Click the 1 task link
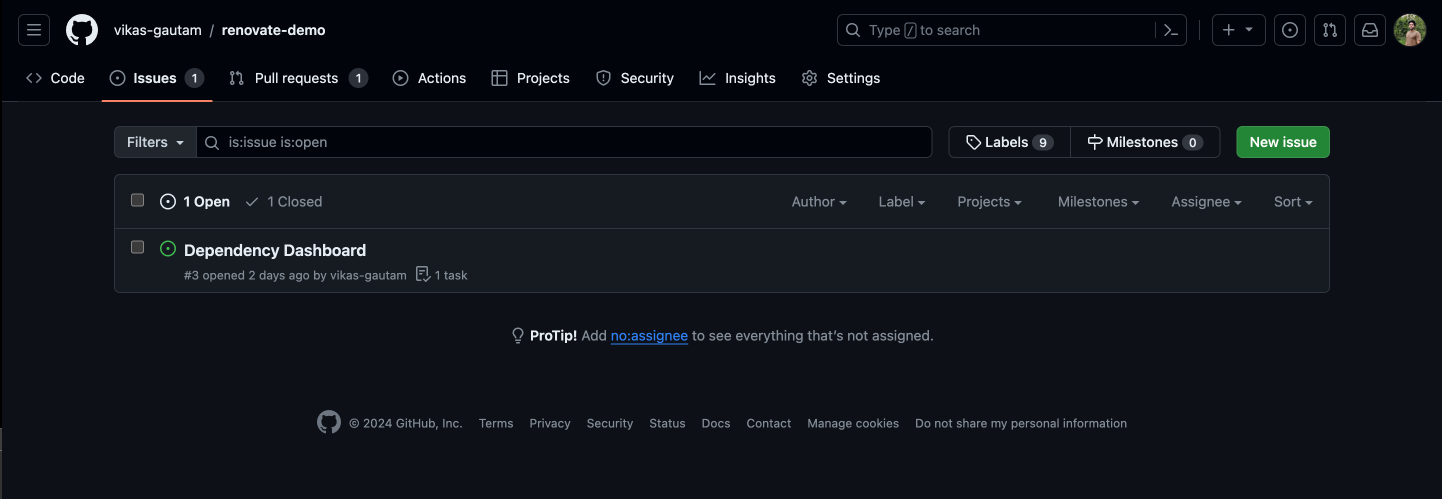The width and height of the screenshot is (1442, 499). (441, 275)
